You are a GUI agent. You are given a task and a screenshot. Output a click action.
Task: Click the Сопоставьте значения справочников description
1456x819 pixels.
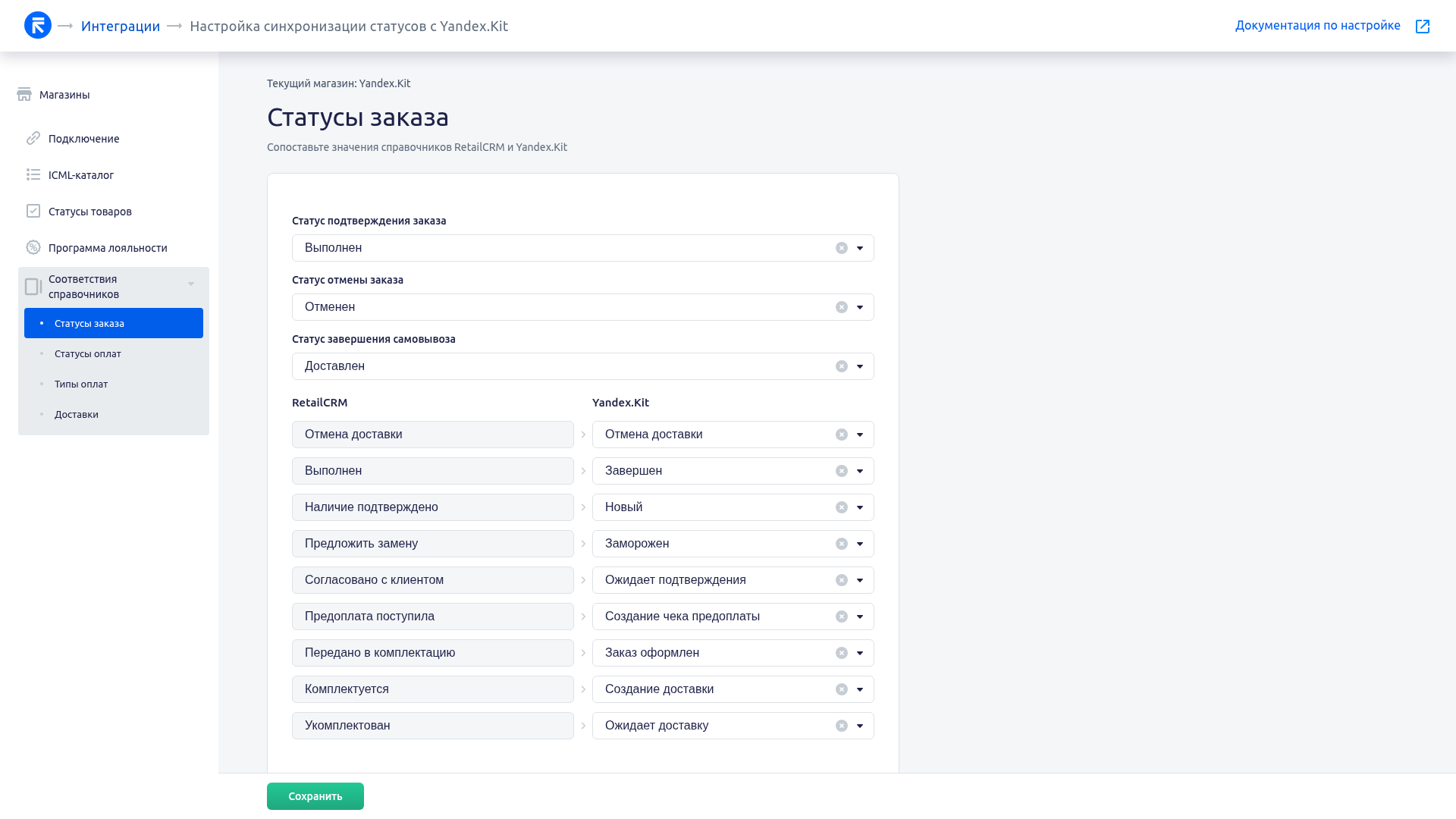(417, 147)
